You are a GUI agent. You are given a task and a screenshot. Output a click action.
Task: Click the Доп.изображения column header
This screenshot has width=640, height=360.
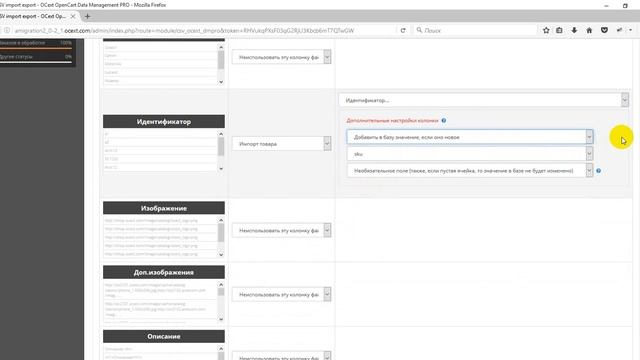click(x=164, y=272)
